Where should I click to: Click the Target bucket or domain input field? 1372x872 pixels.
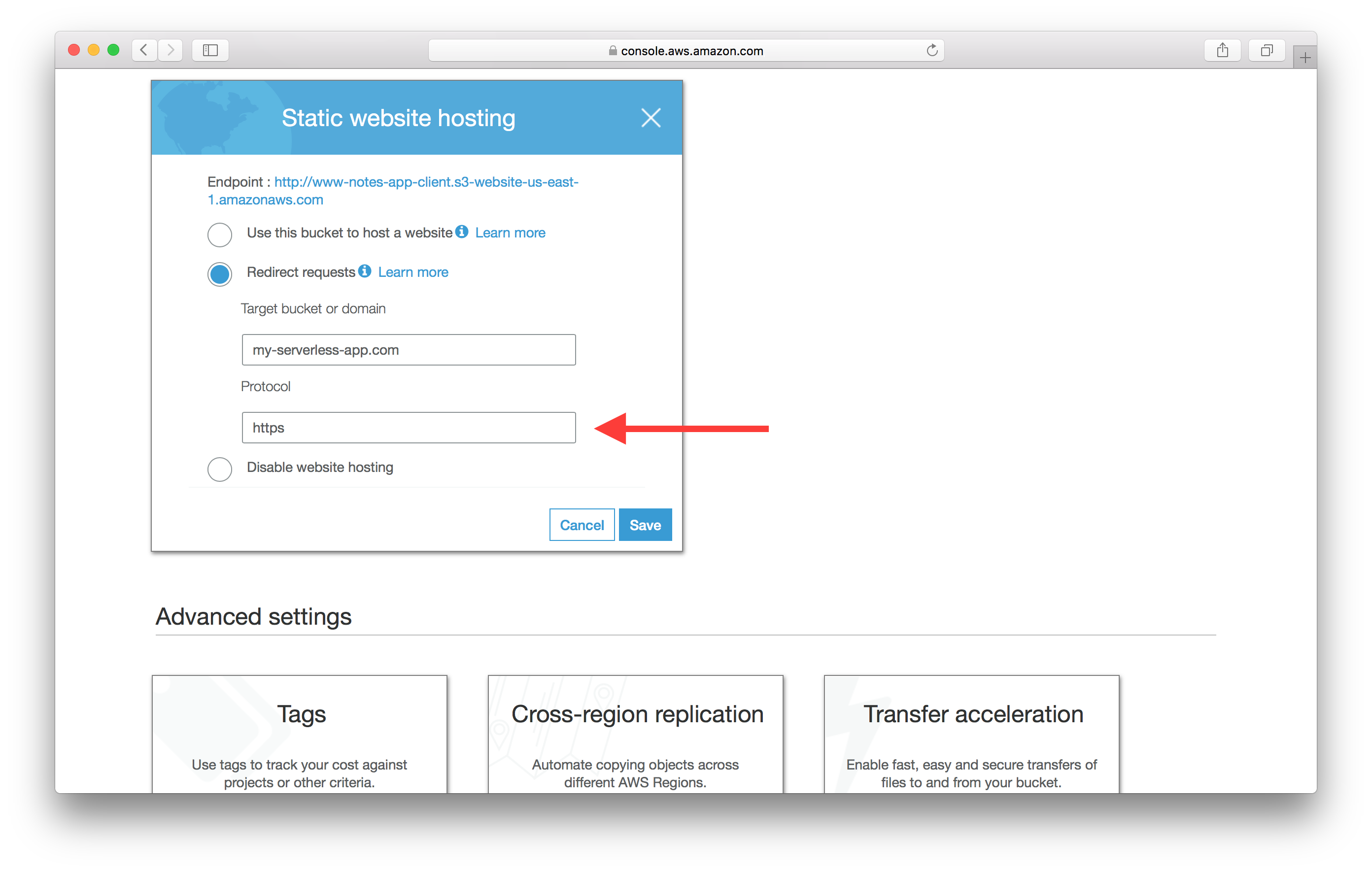pos(410,349)
